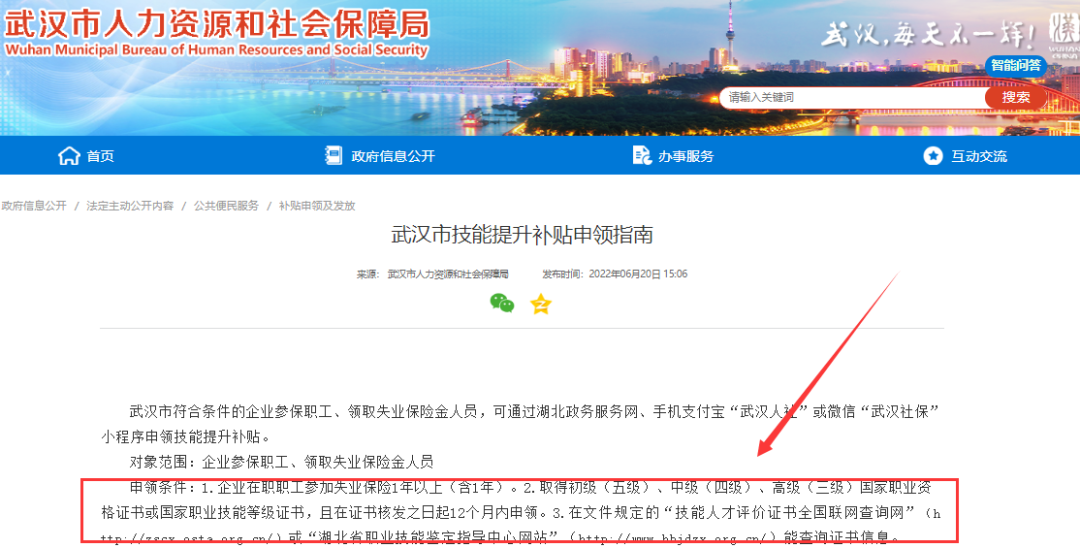Click the article title 武汉市技能提升补贴申领指南
This screenshot has height=548, width=1080.
click(x=521, y=235)
